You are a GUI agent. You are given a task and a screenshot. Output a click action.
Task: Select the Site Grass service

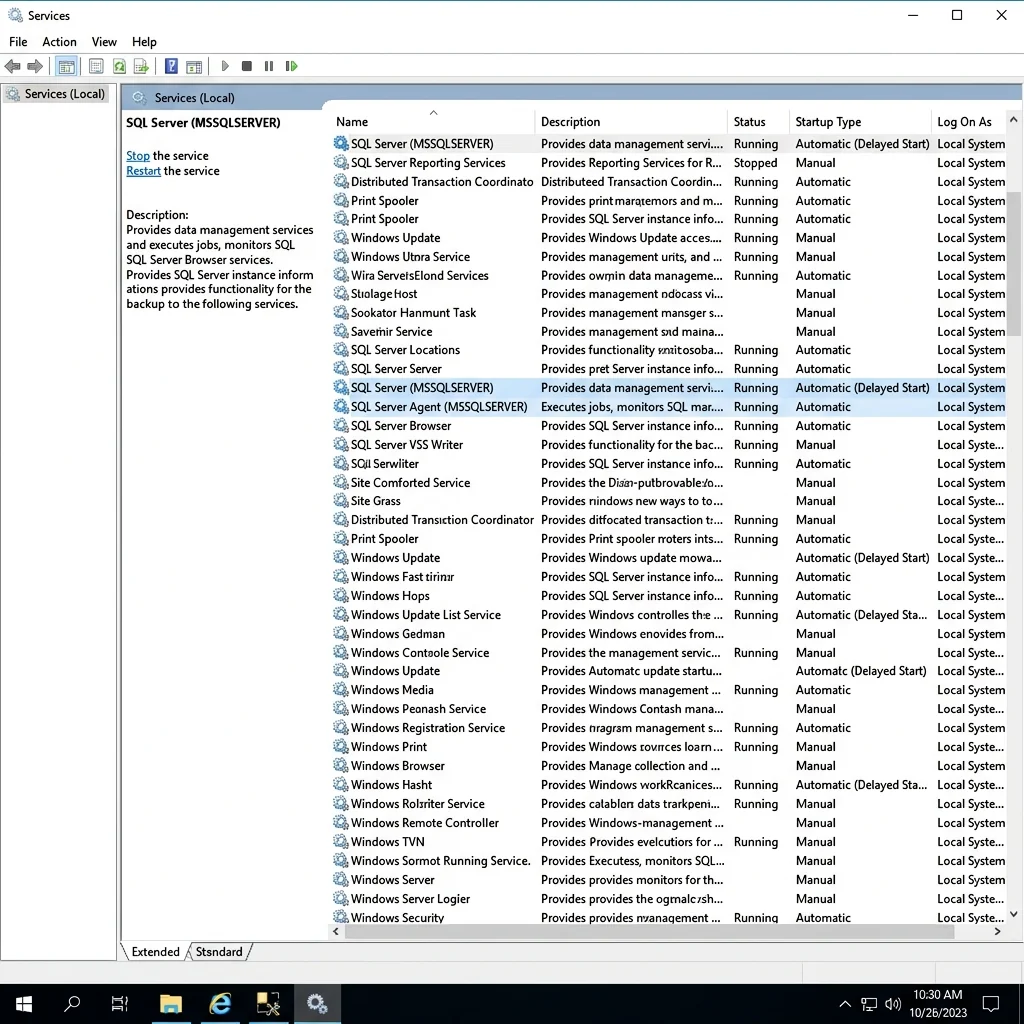(x=668, y=501)
